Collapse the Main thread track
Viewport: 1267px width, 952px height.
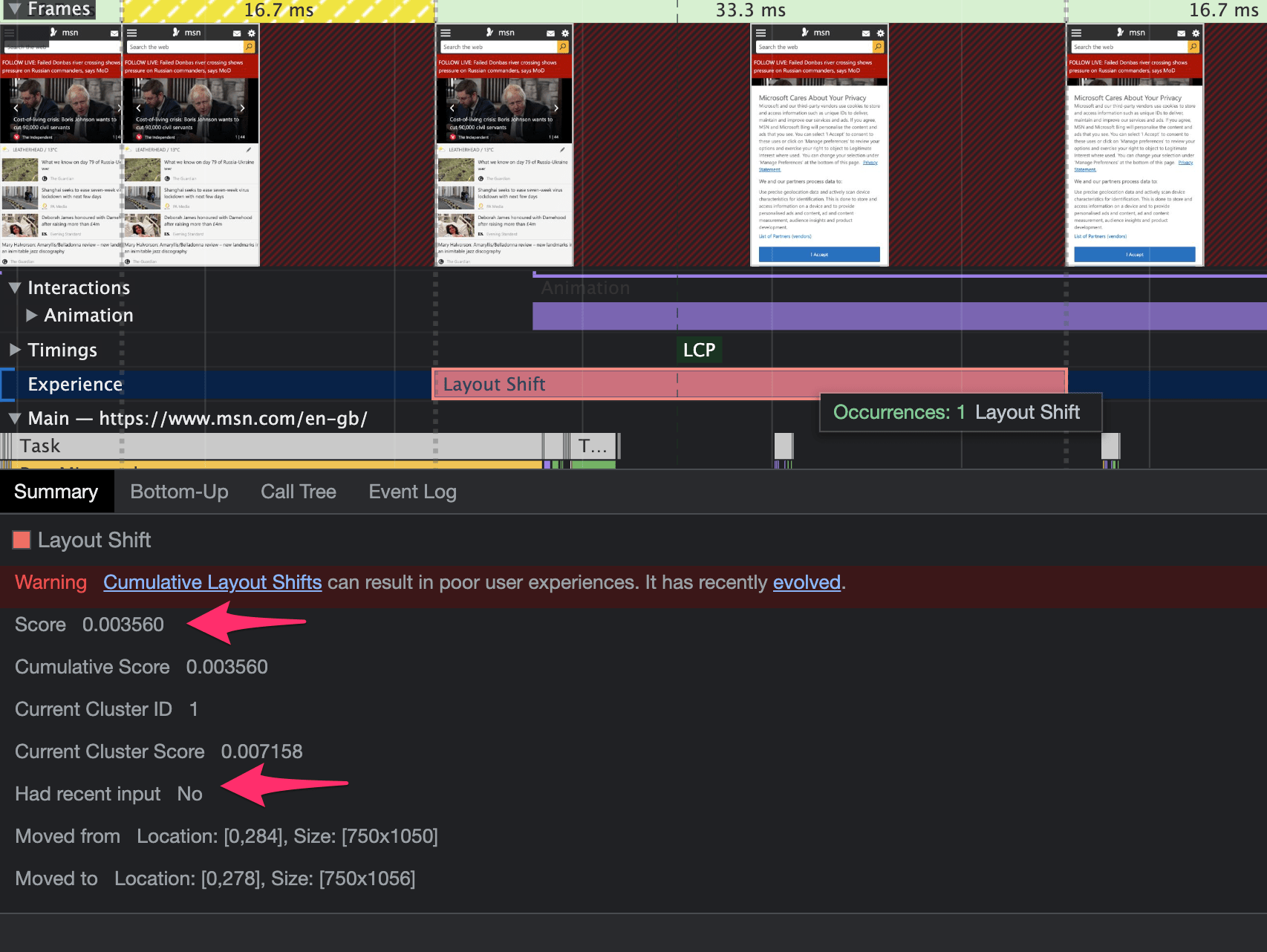[x=14, y=419]
